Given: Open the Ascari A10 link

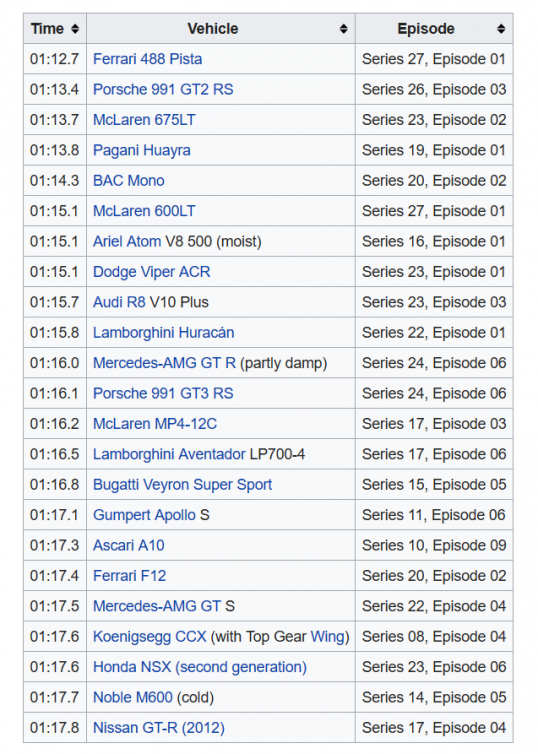Looking at the screenshot, I should (129, 545).
